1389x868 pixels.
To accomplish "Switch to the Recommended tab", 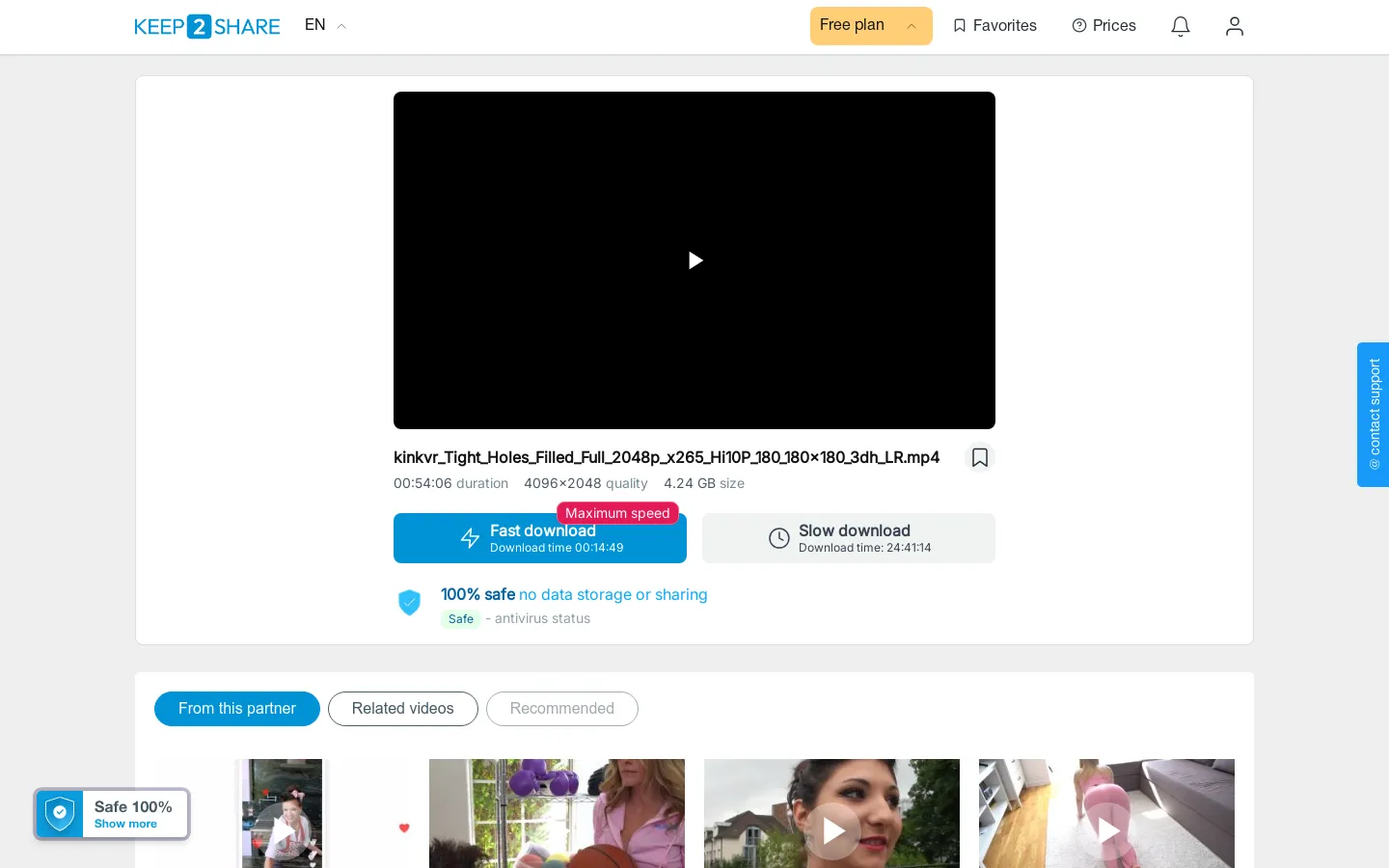I will (x=562, y=709).
